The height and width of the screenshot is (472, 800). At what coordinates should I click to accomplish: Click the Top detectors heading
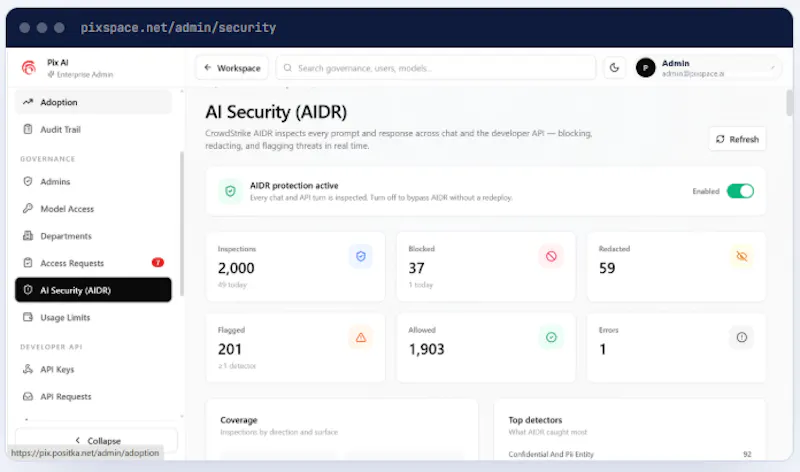(535, 420)
